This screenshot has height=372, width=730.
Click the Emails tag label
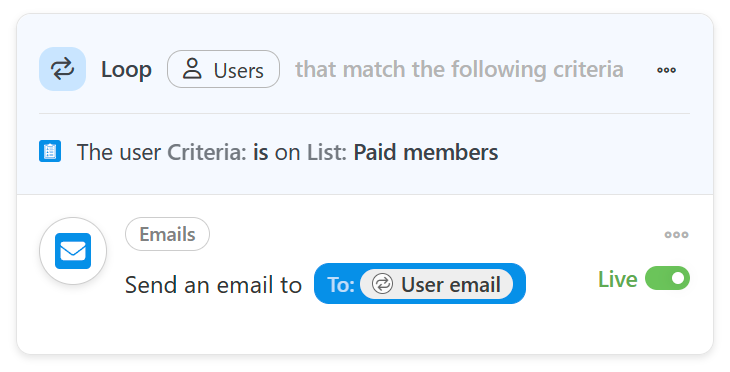click(167, 234)
